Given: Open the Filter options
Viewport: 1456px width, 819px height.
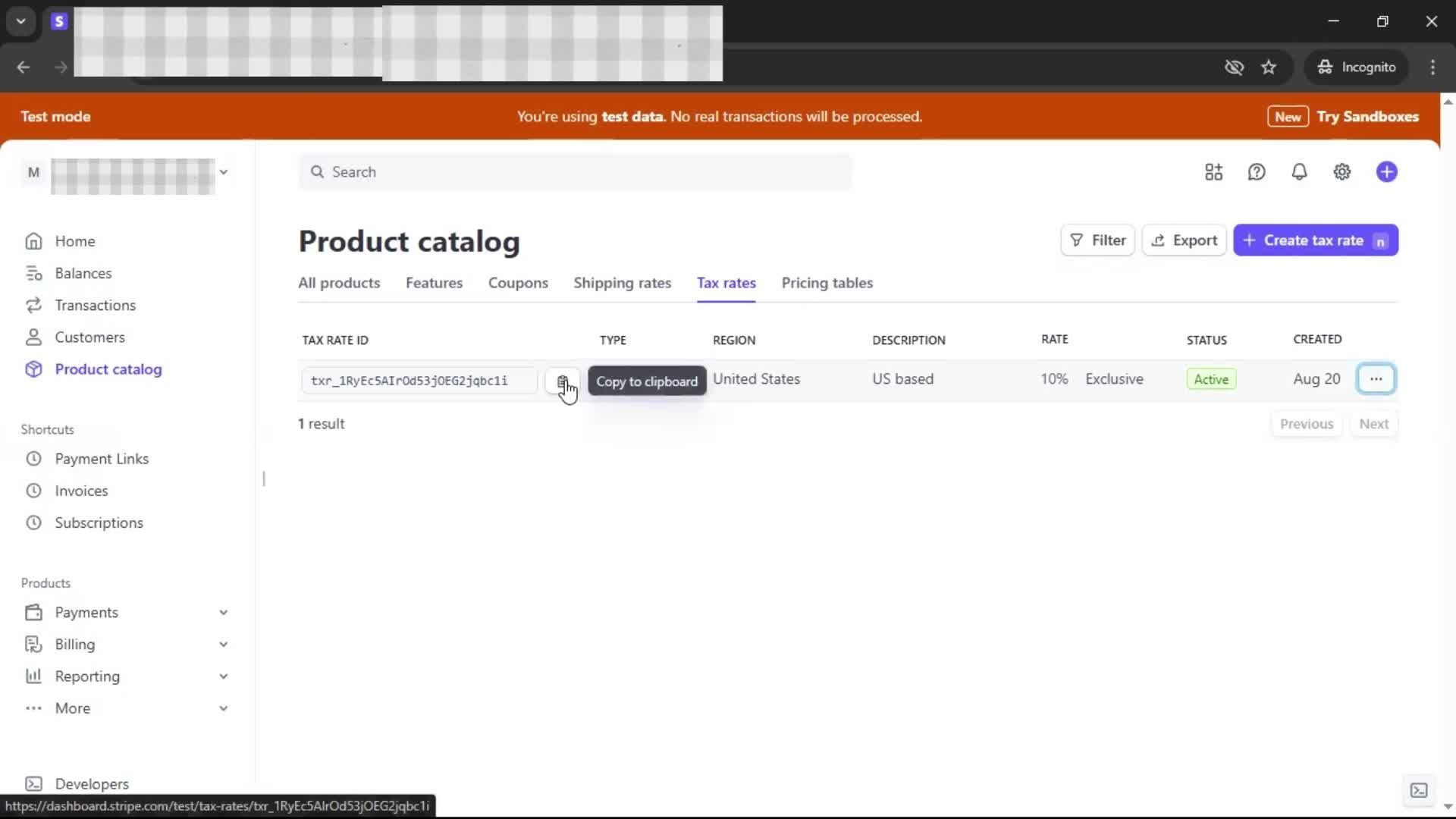Looking at the screenshot, I should coord(1097,240).
